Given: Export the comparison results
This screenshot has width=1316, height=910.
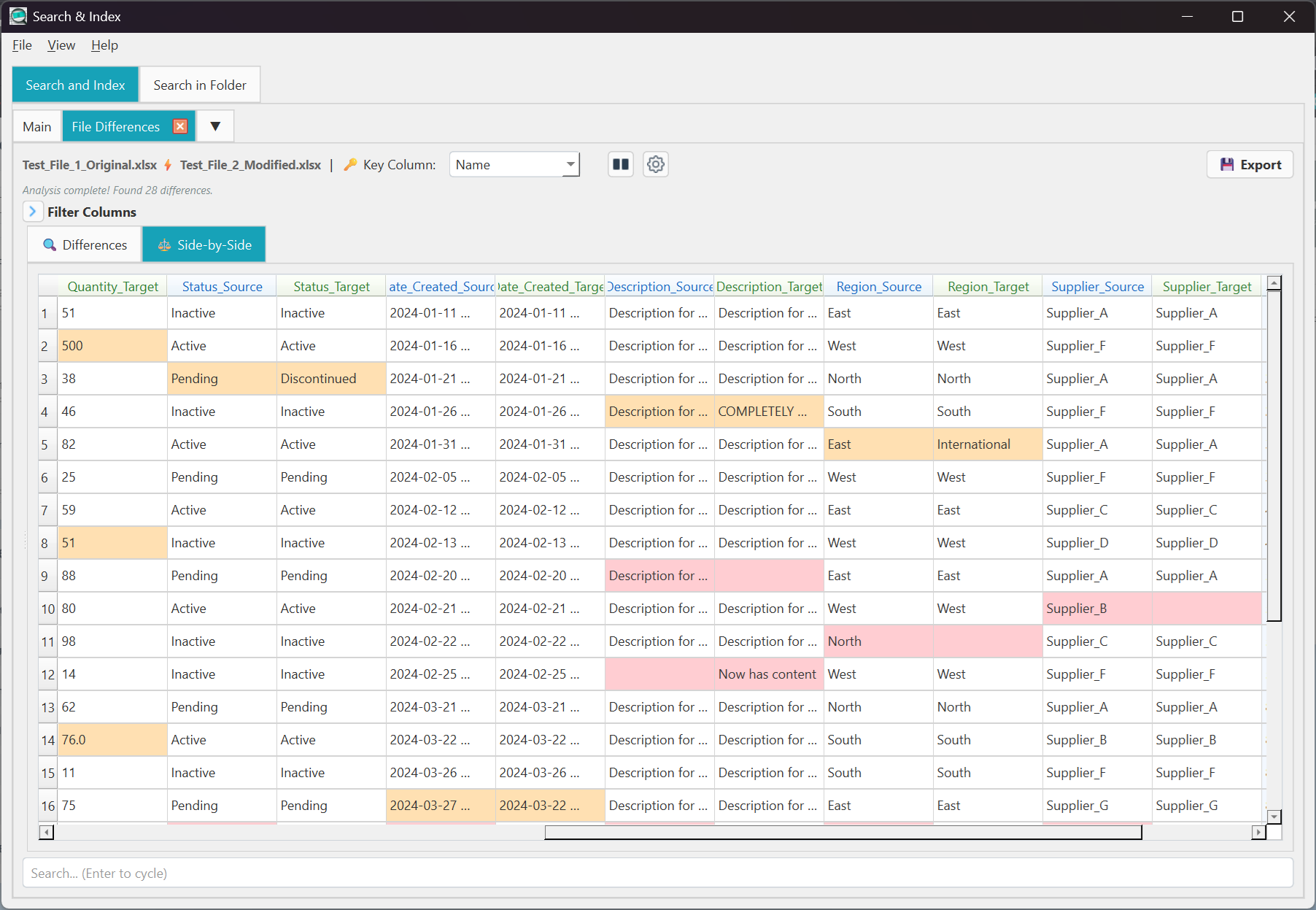Looking at the screenshot, I should tap(1250, 164).
